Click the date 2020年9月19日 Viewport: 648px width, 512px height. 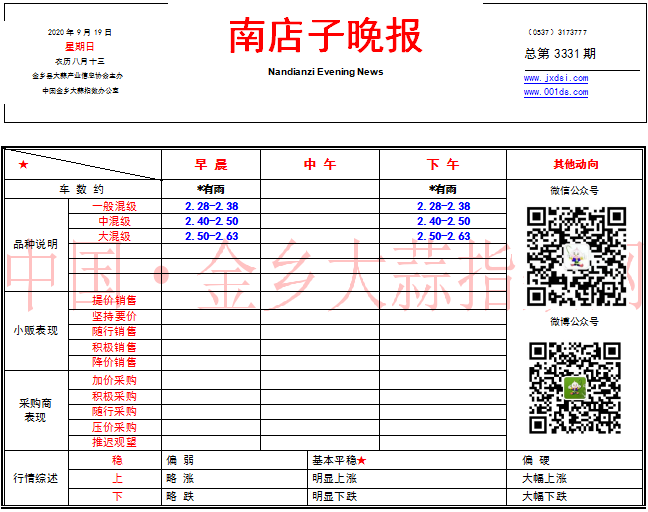pos(79,32)
